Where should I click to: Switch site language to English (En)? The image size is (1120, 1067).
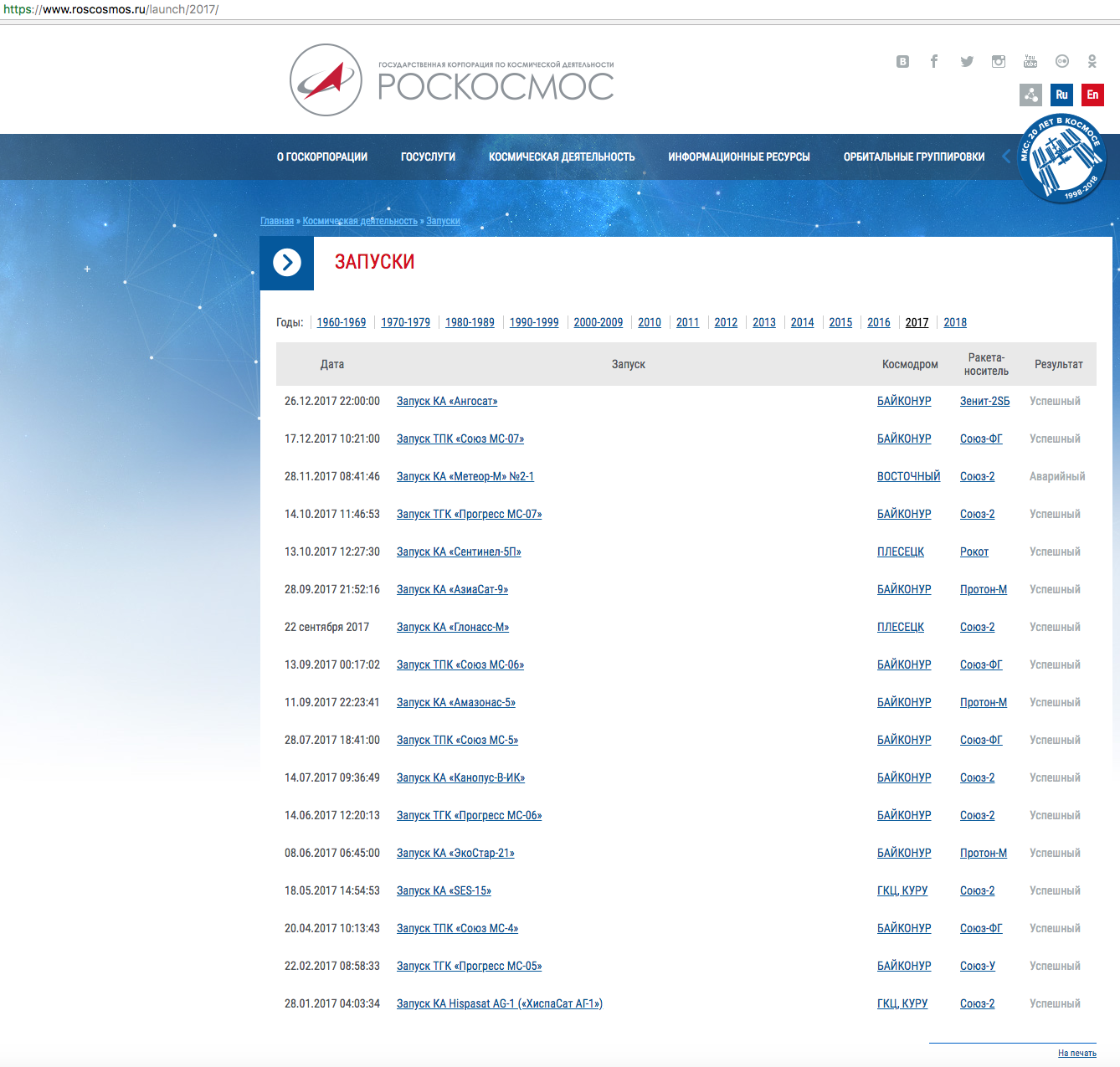point(1092,95)
